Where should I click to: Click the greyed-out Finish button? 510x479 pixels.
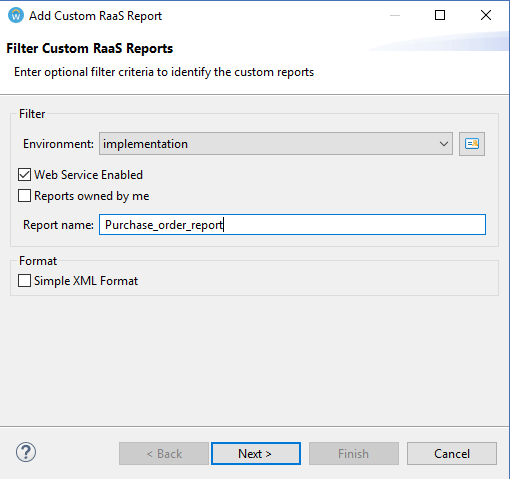click(354, 453)
